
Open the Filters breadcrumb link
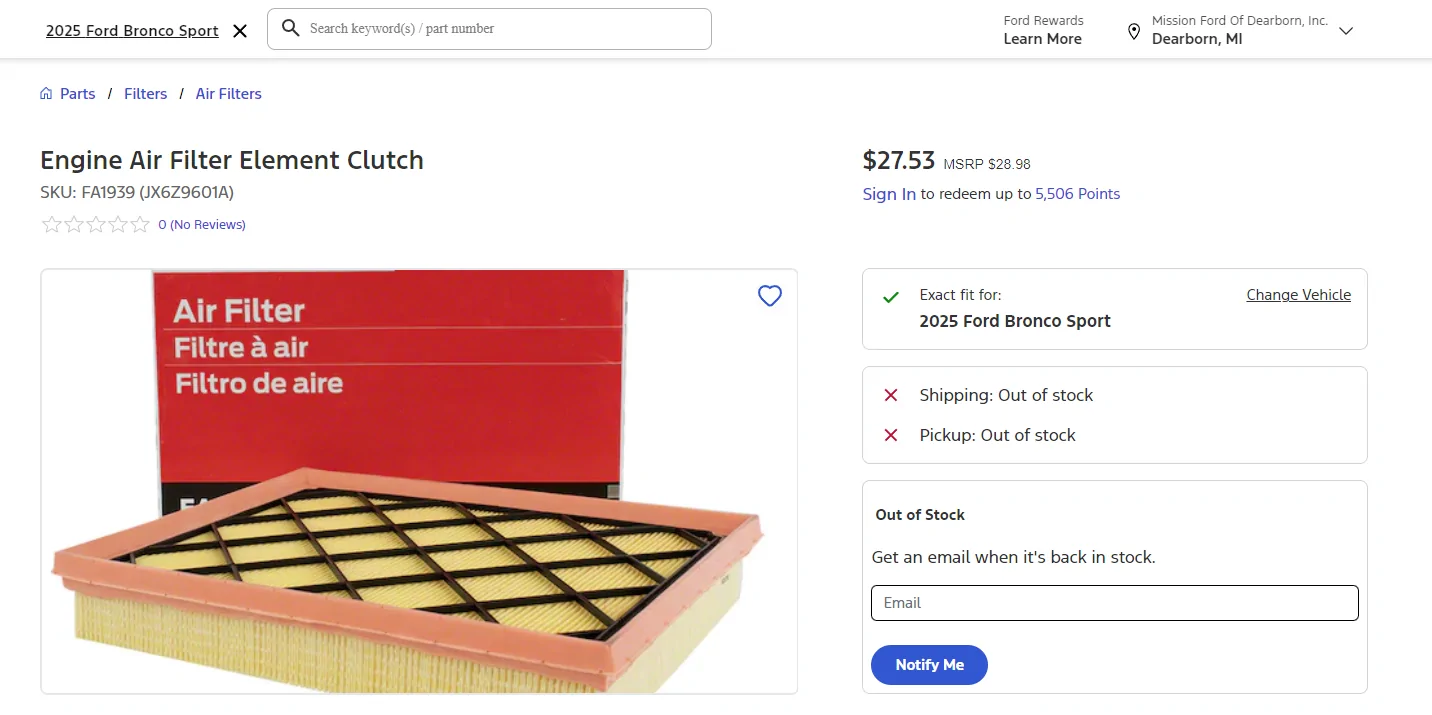click(145, 94)
